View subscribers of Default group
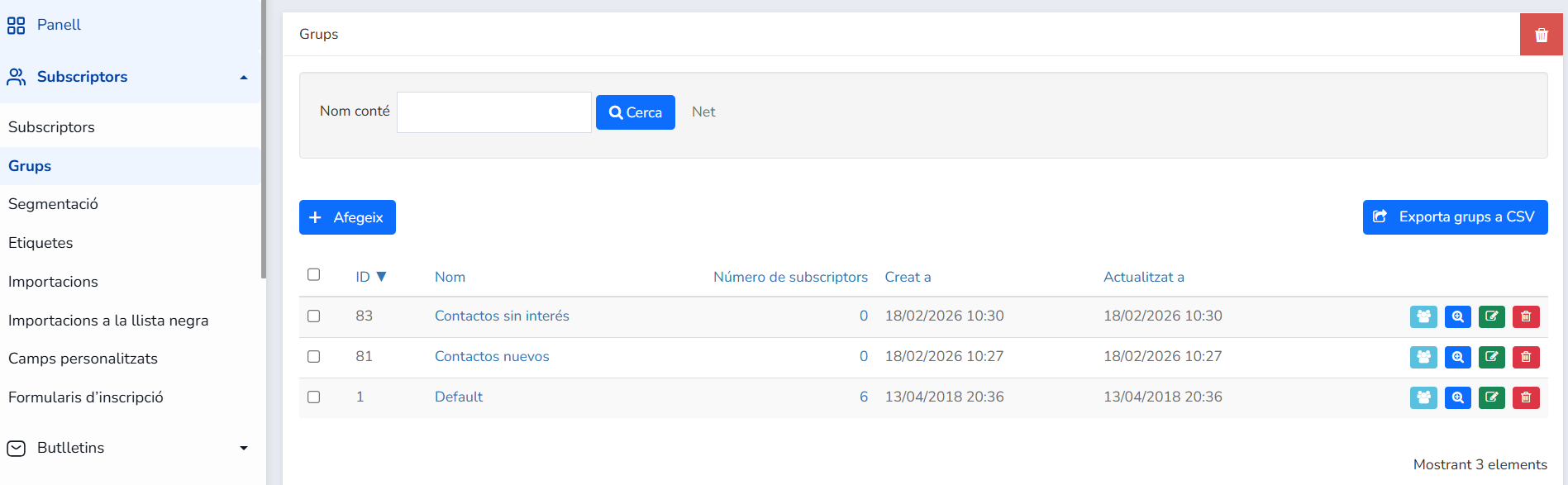Viewport: 1568px width, 485px height. click(x=1423, y=397)
